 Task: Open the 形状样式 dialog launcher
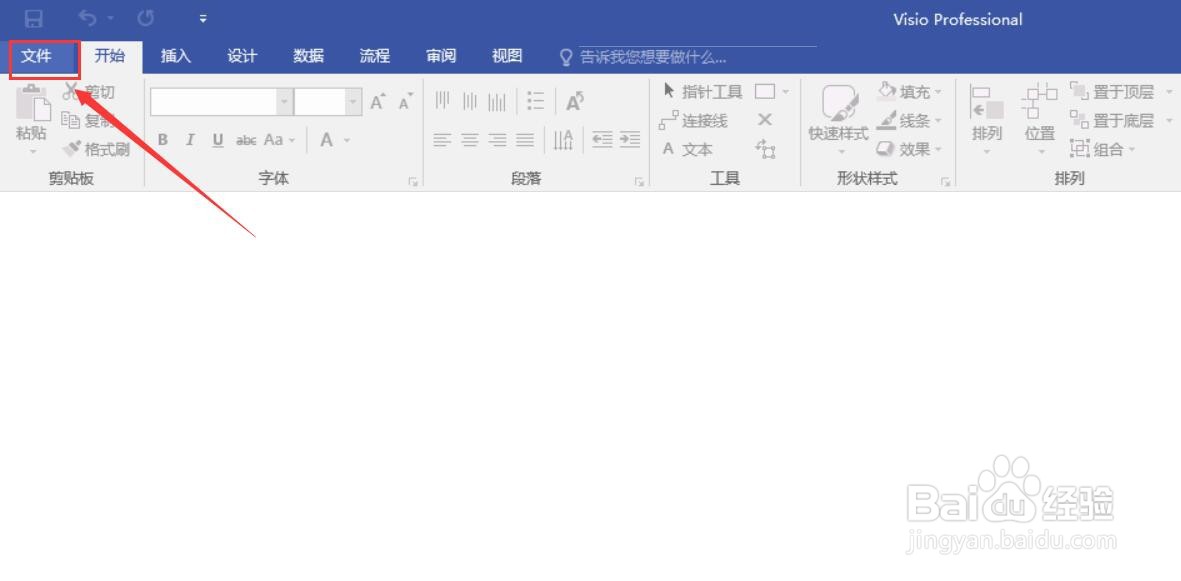(x=945, y=182)
